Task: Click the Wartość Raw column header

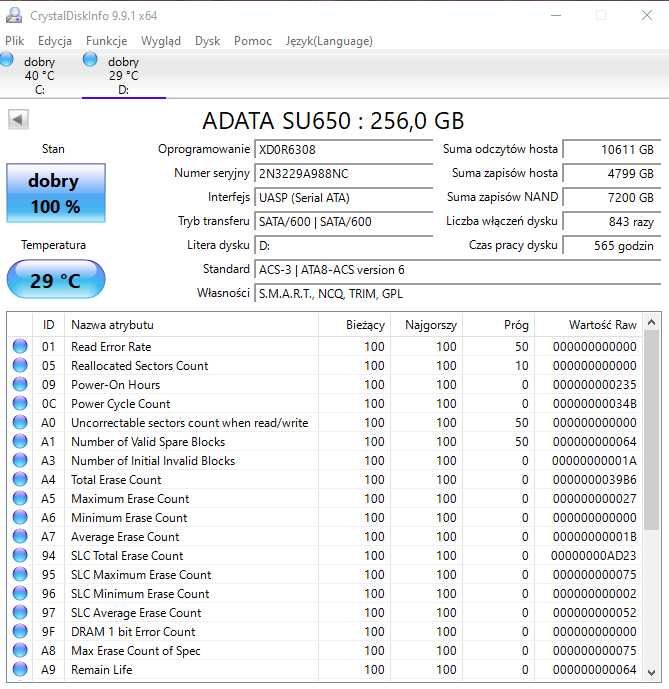Action: coord(589,325)
